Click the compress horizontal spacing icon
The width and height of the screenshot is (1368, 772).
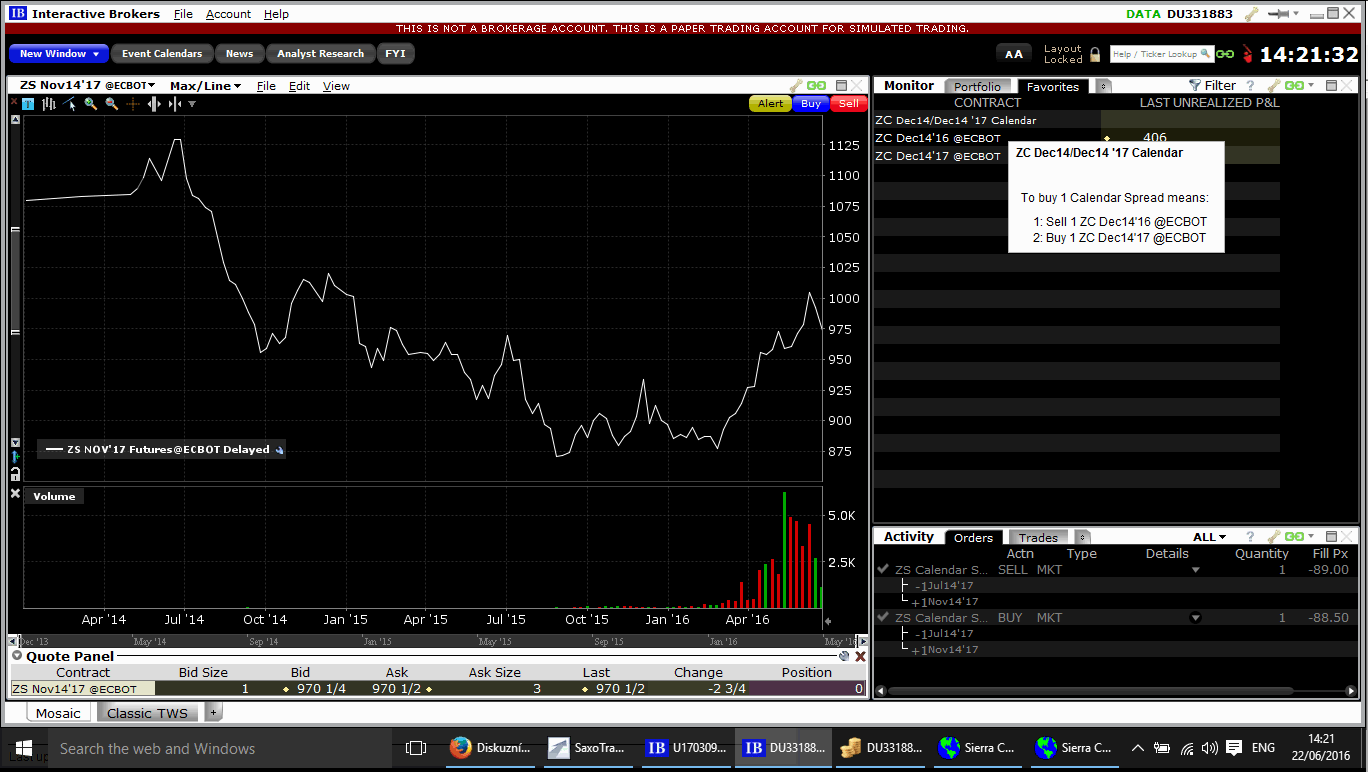point(175,104)
